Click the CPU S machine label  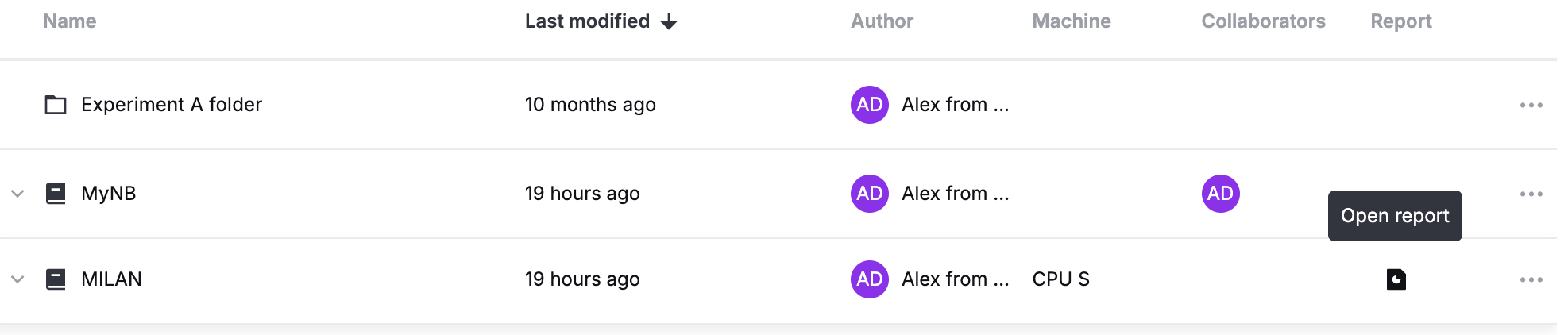click(x=1060, y=279)
